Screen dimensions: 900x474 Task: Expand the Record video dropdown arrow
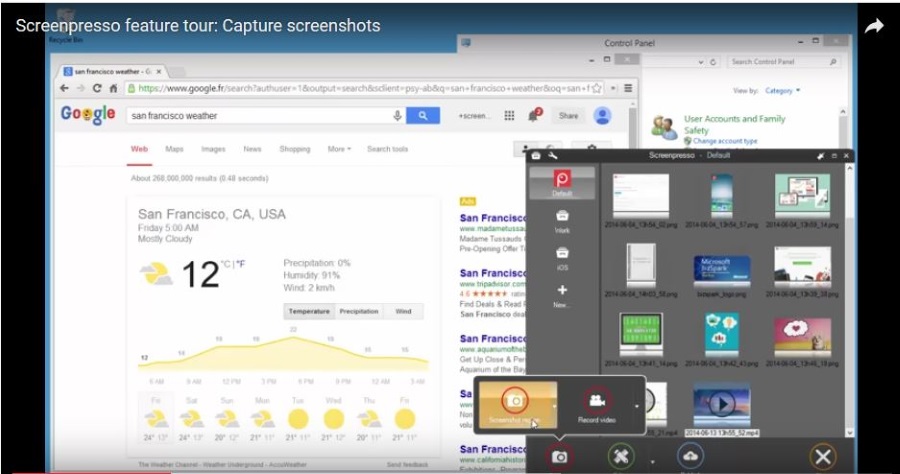[x=637, y=406]
